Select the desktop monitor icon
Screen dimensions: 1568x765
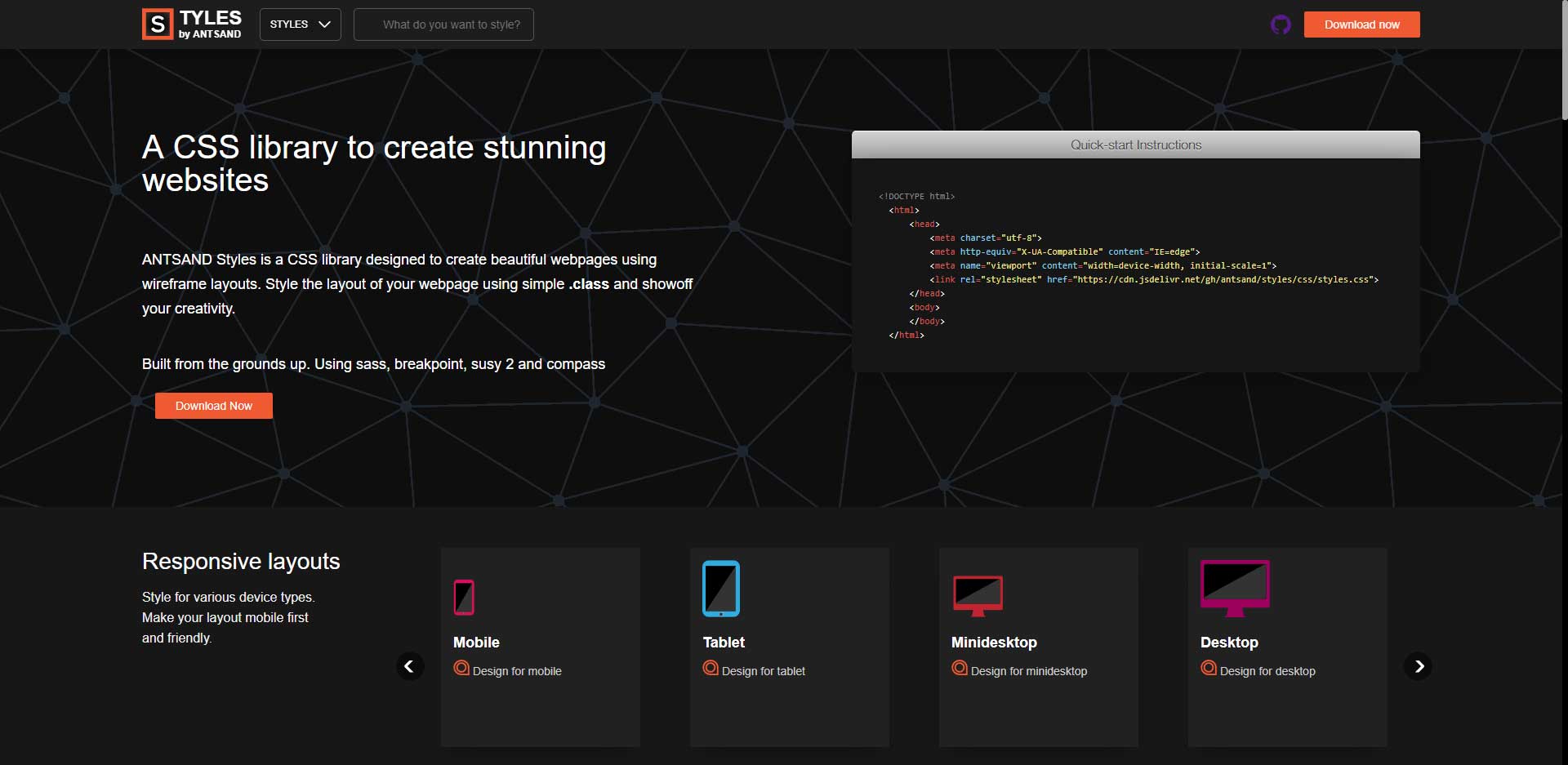click(x=1234, y=588)
